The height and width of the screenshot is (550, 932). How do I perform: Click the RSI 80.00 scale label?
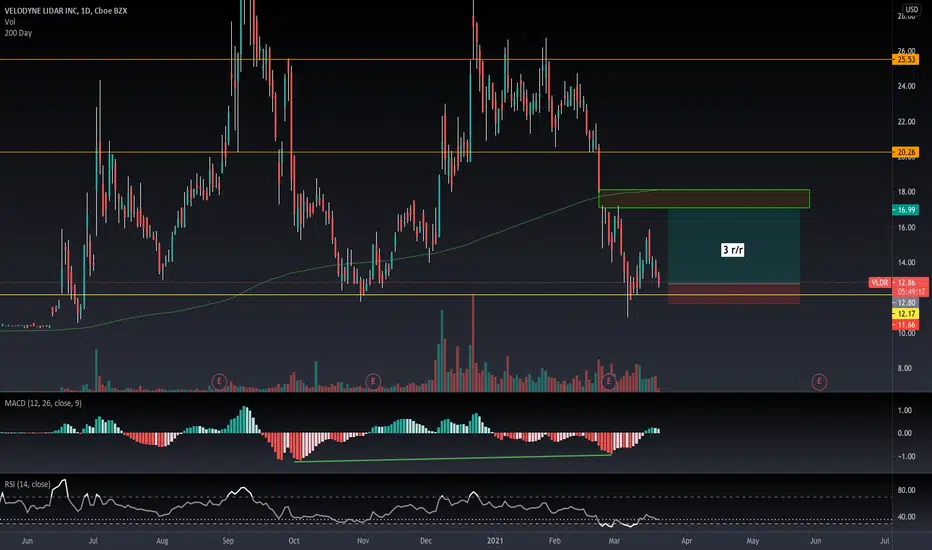906,491
